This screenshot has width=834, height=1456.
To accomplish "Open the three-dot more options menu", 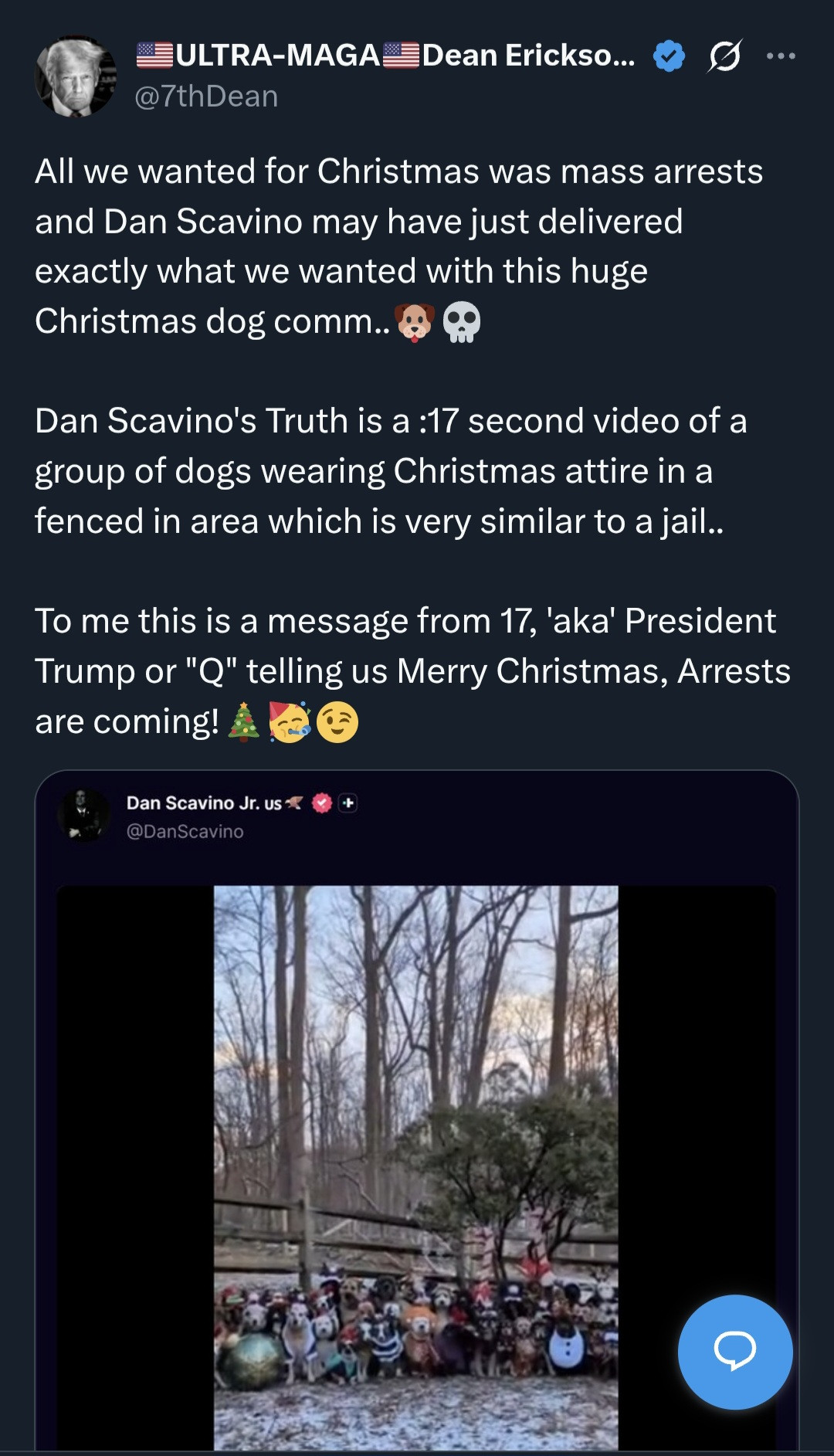I will 781,56.
